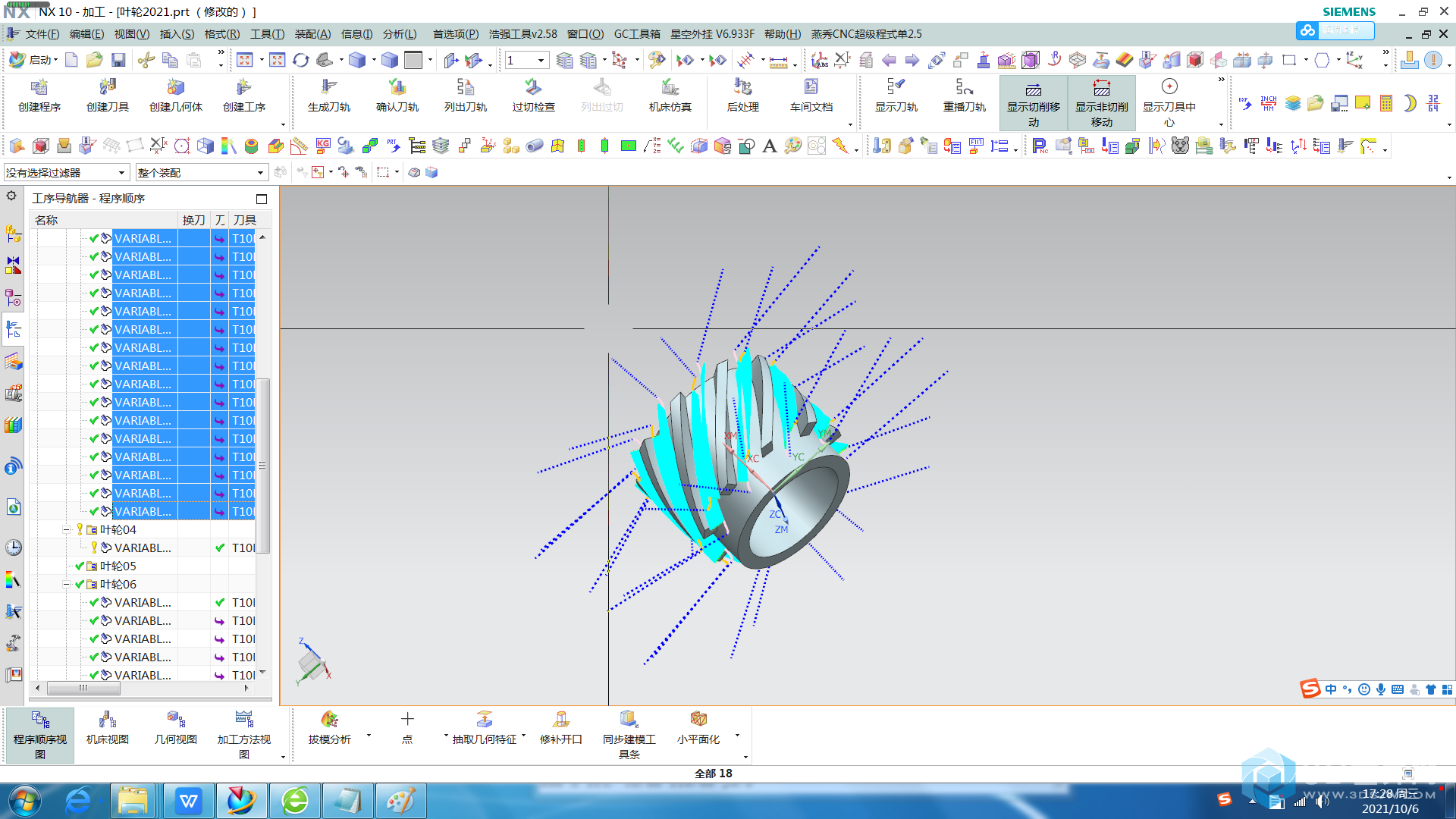Open the 几何视图 (Geometry View)
1456x819 pixels.
pos(176,729)
